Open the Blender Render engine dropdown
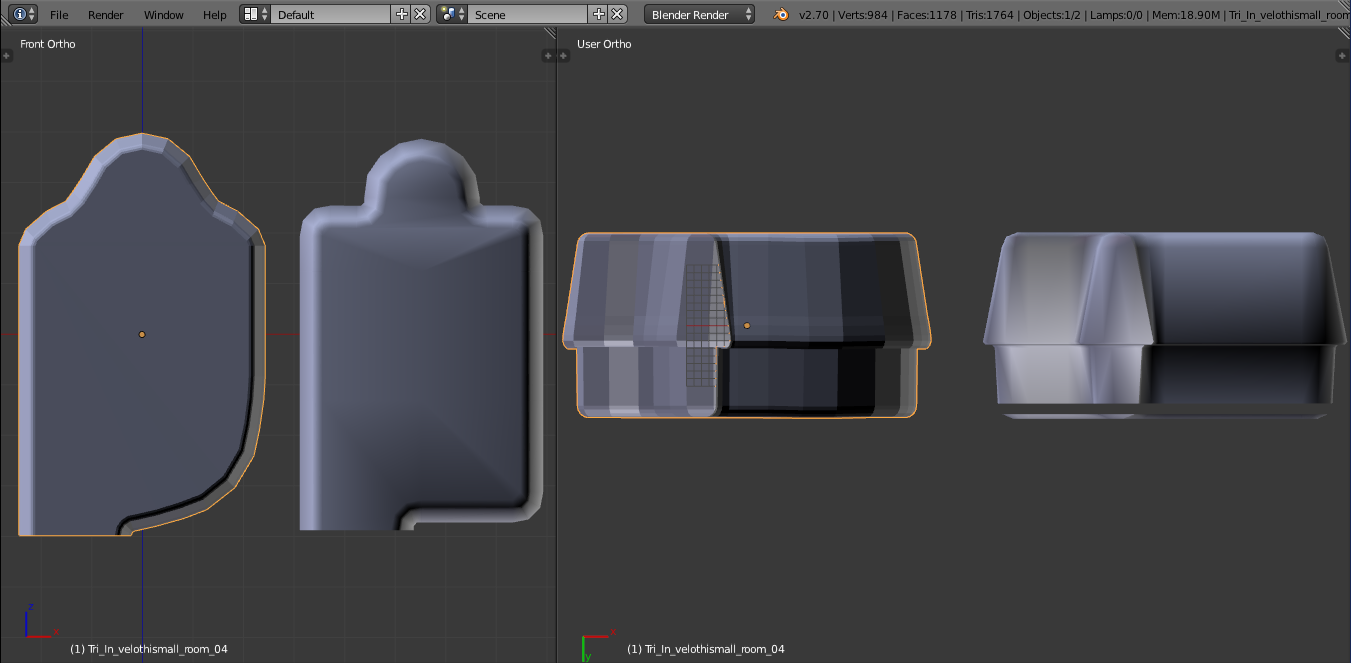The width and height of the screenshot is (1351, 663). [700, 14]
